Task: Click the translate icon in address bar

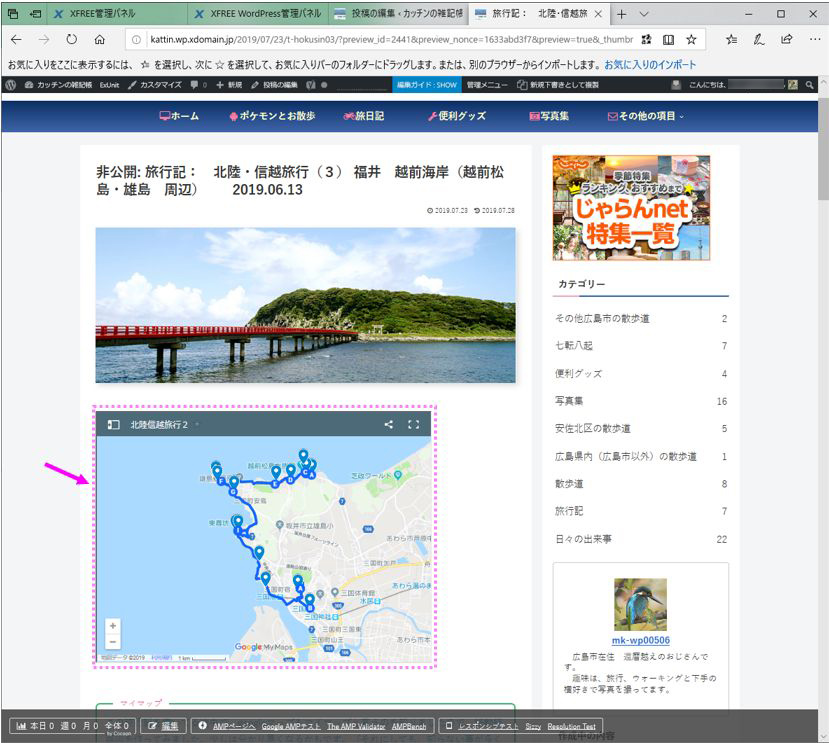Action: coord(646,39)
